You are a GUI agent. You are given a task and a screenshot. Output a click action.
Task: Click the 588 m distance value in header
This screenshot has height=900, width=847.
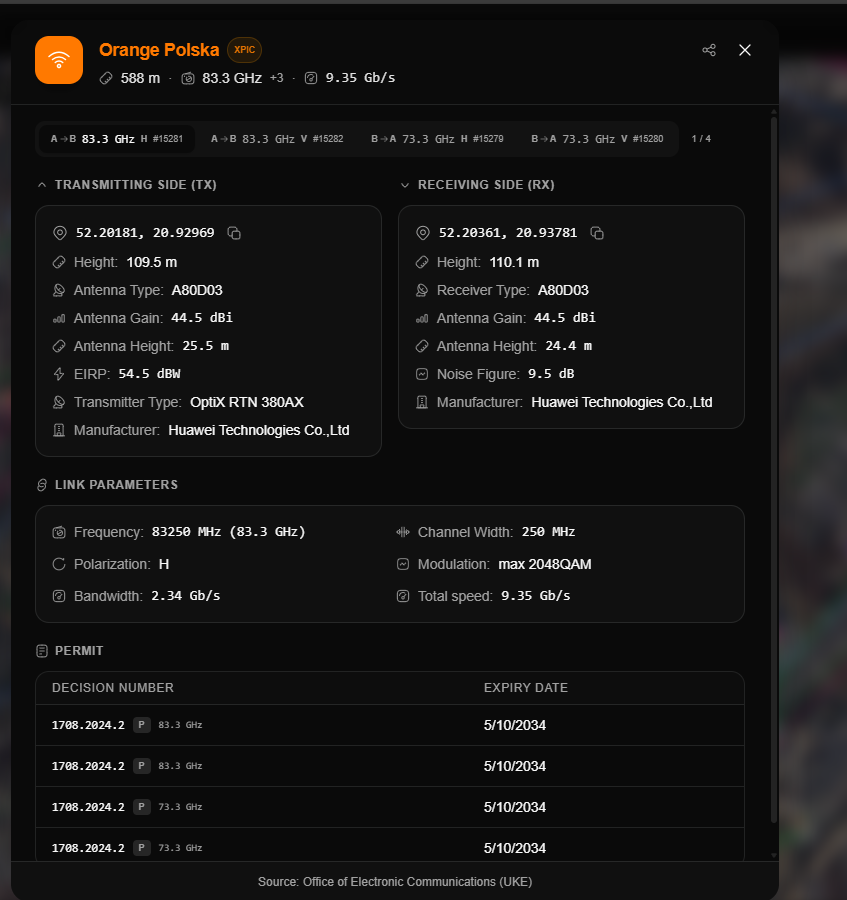point(140,78)
